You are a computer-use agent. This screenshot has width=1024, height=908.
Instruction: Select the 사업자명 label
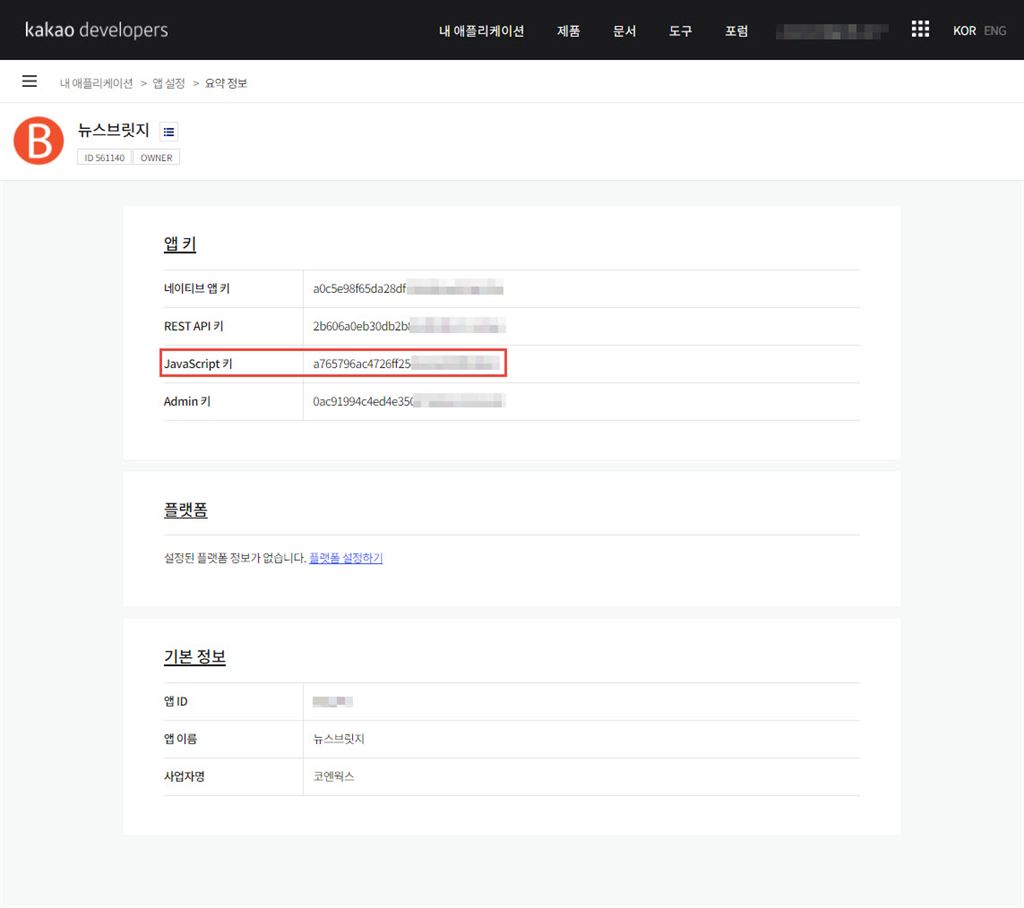tap(184, 777)
